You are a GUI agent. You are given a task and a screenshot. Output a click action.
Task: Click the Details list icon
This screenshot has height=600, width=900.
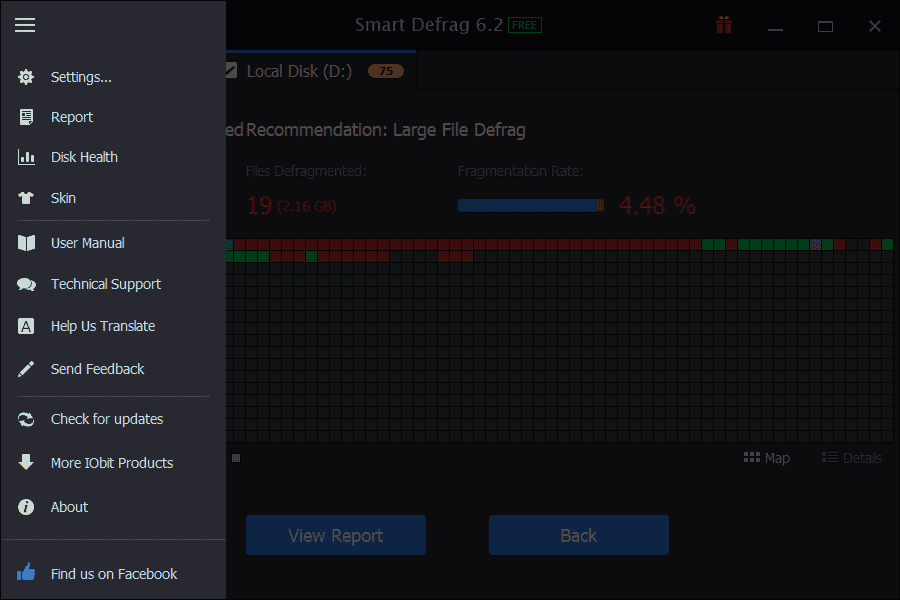[x=829, y=458]
